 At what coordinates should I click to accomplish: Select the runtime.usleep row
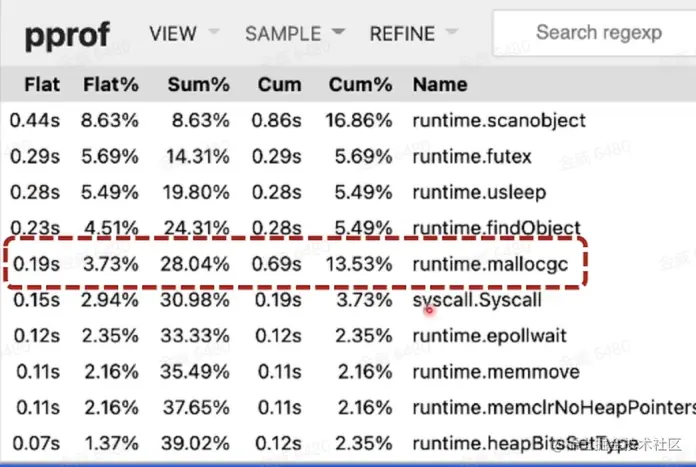pos(477,193)
